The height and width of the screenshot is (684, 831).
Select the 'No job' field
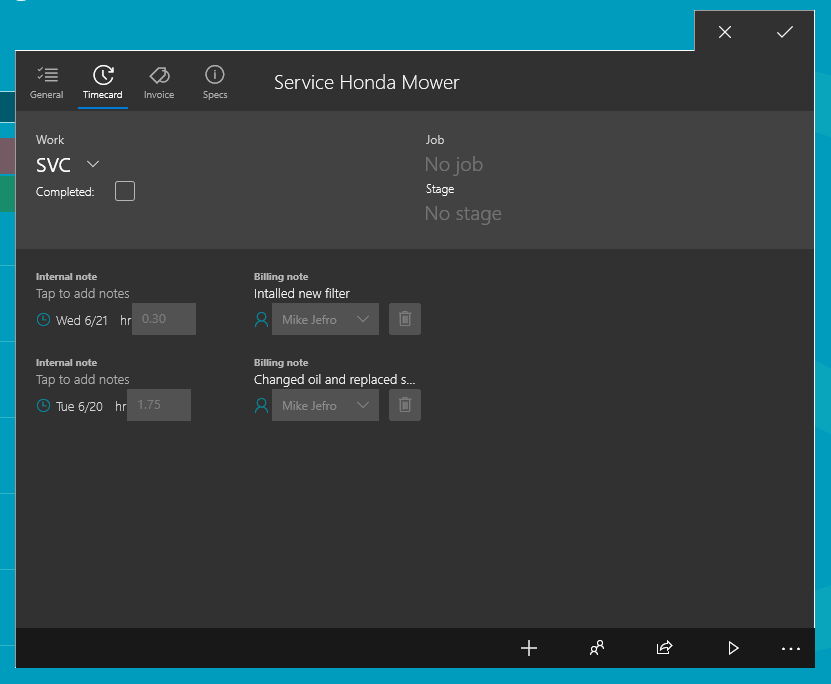tap(454, 165)
